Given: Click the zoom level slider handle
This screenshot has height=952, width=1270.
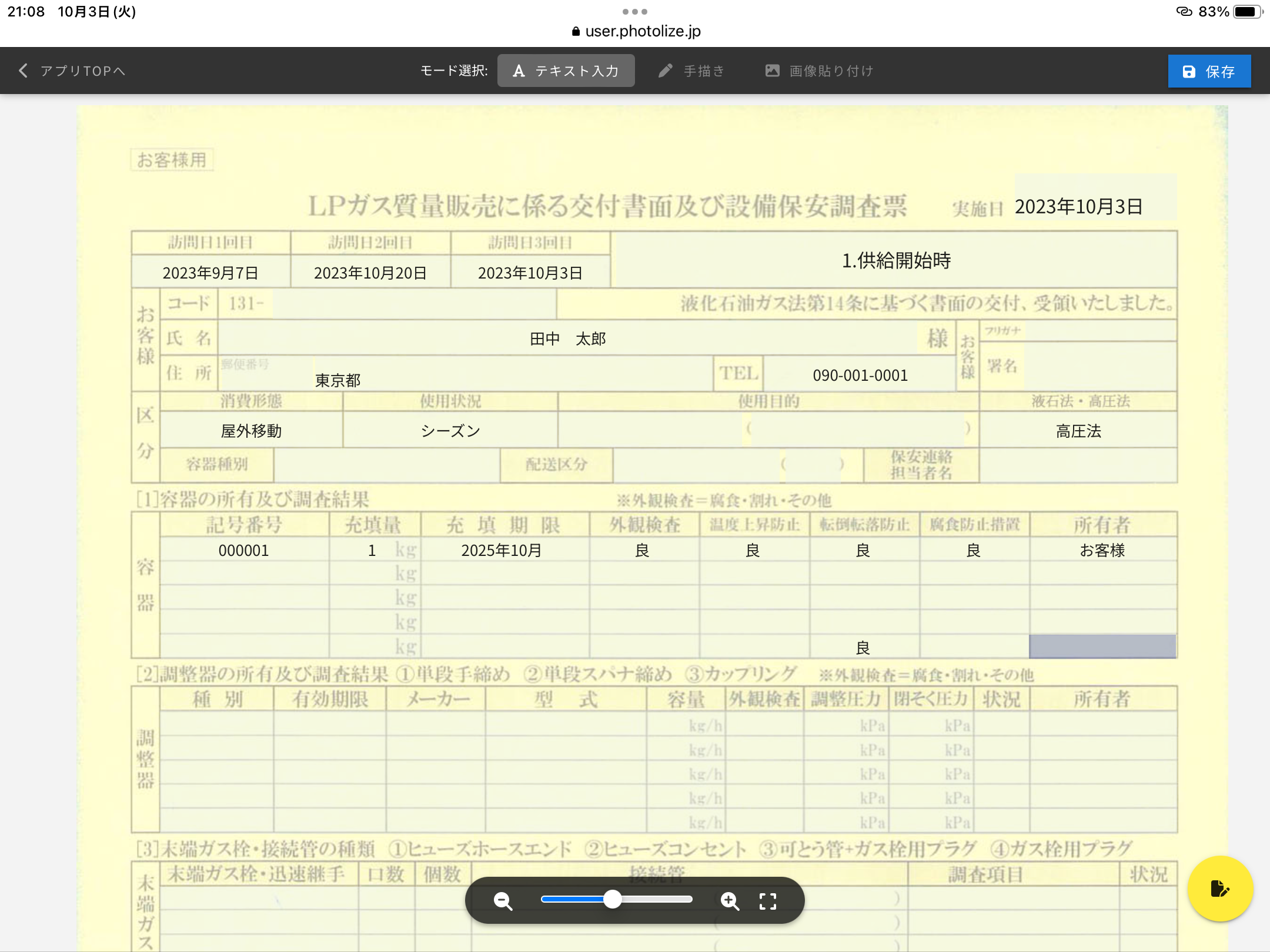Looking at the screenshot, I should (x=613, y=899).
